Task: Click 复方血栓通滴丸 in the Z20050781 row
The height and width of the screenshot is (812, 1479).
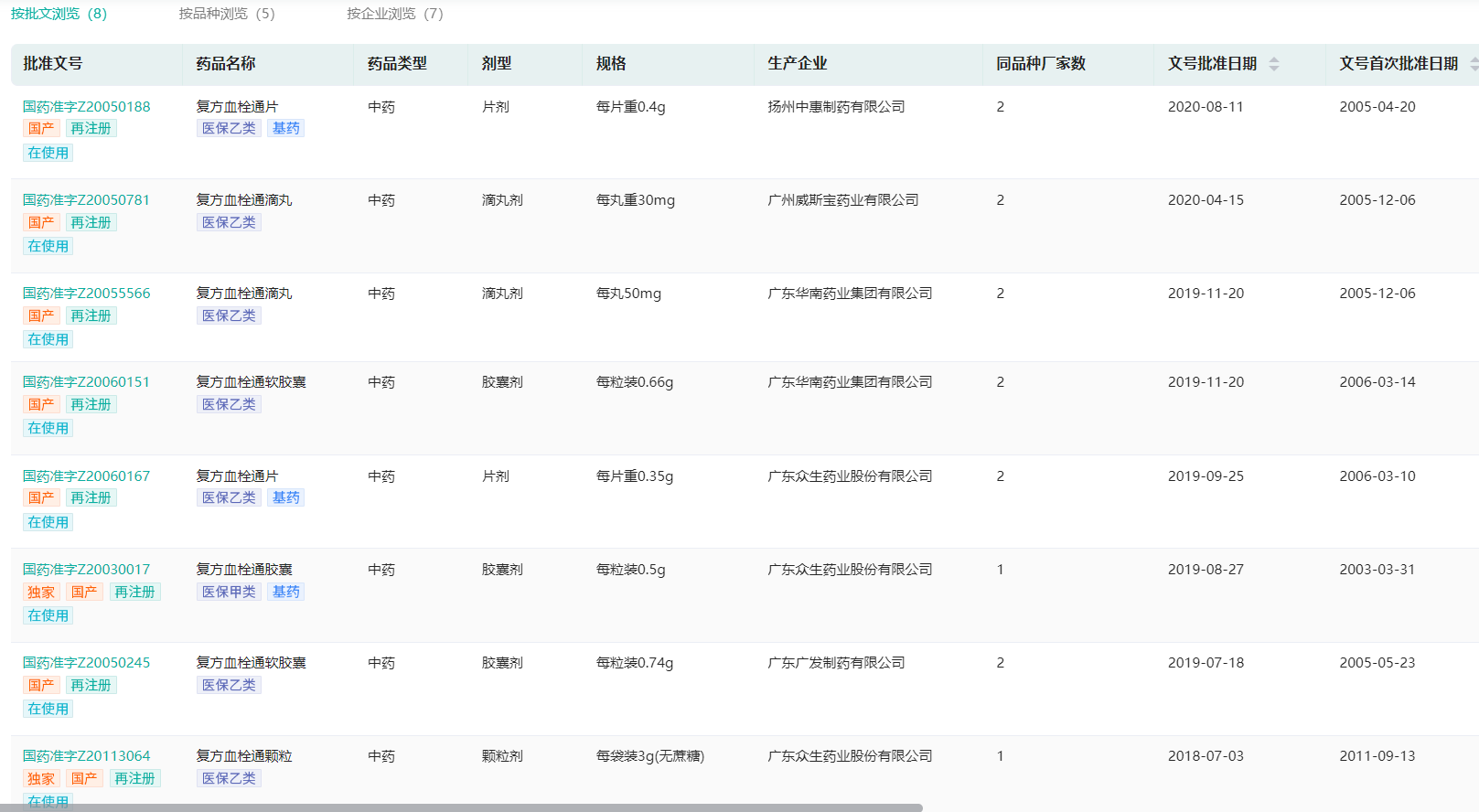Action: [244, 200]
